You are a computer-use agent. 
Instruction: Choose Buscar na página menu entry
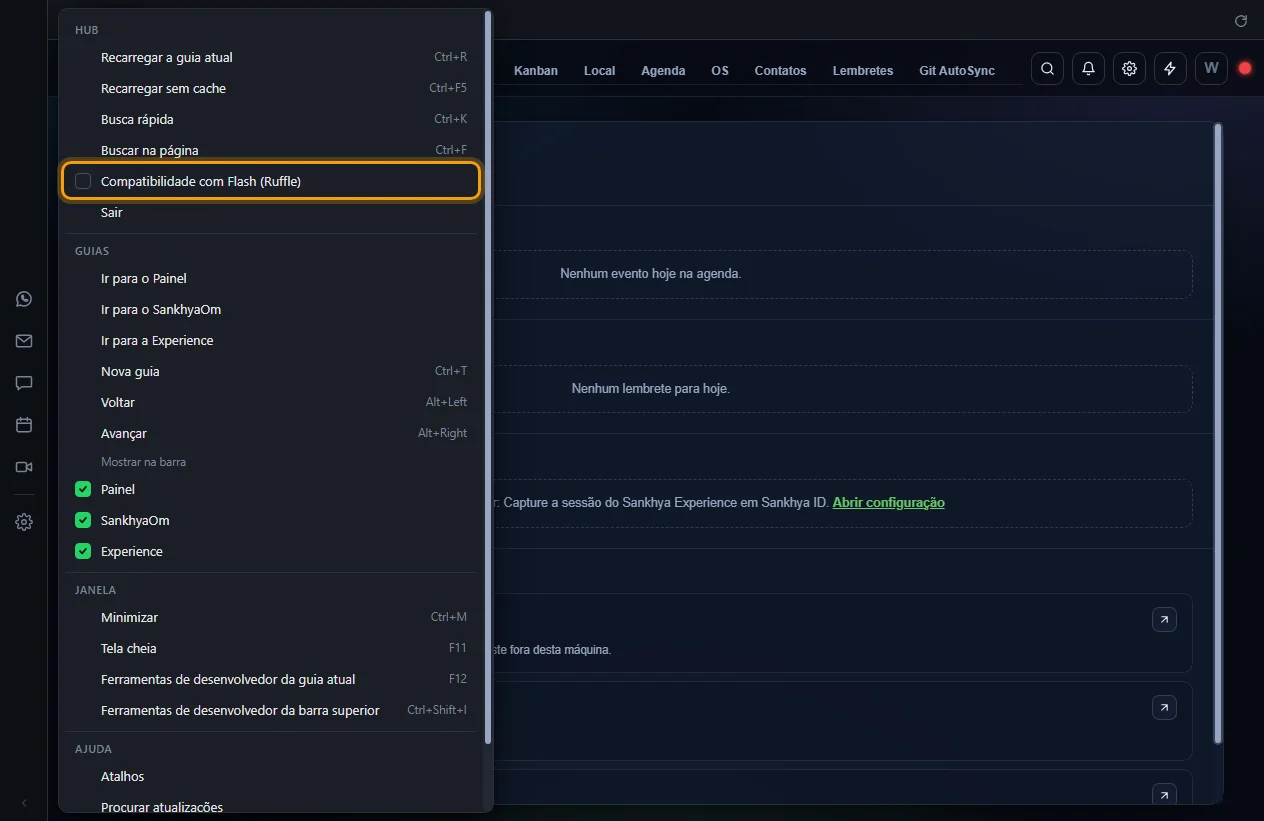tap(272, 150)
